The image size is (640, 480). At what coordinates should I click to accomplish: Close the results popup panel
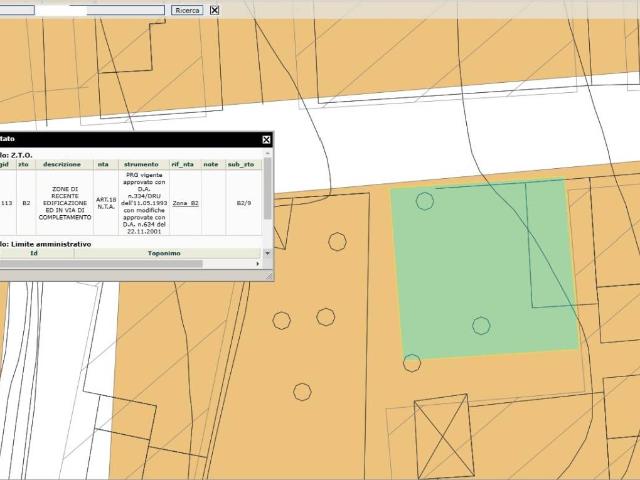tap(266, 140)
